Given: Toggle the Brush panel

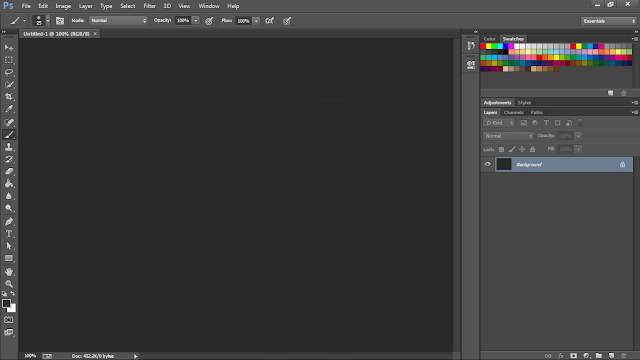Looking at the screenshot, I should [60, 21].
